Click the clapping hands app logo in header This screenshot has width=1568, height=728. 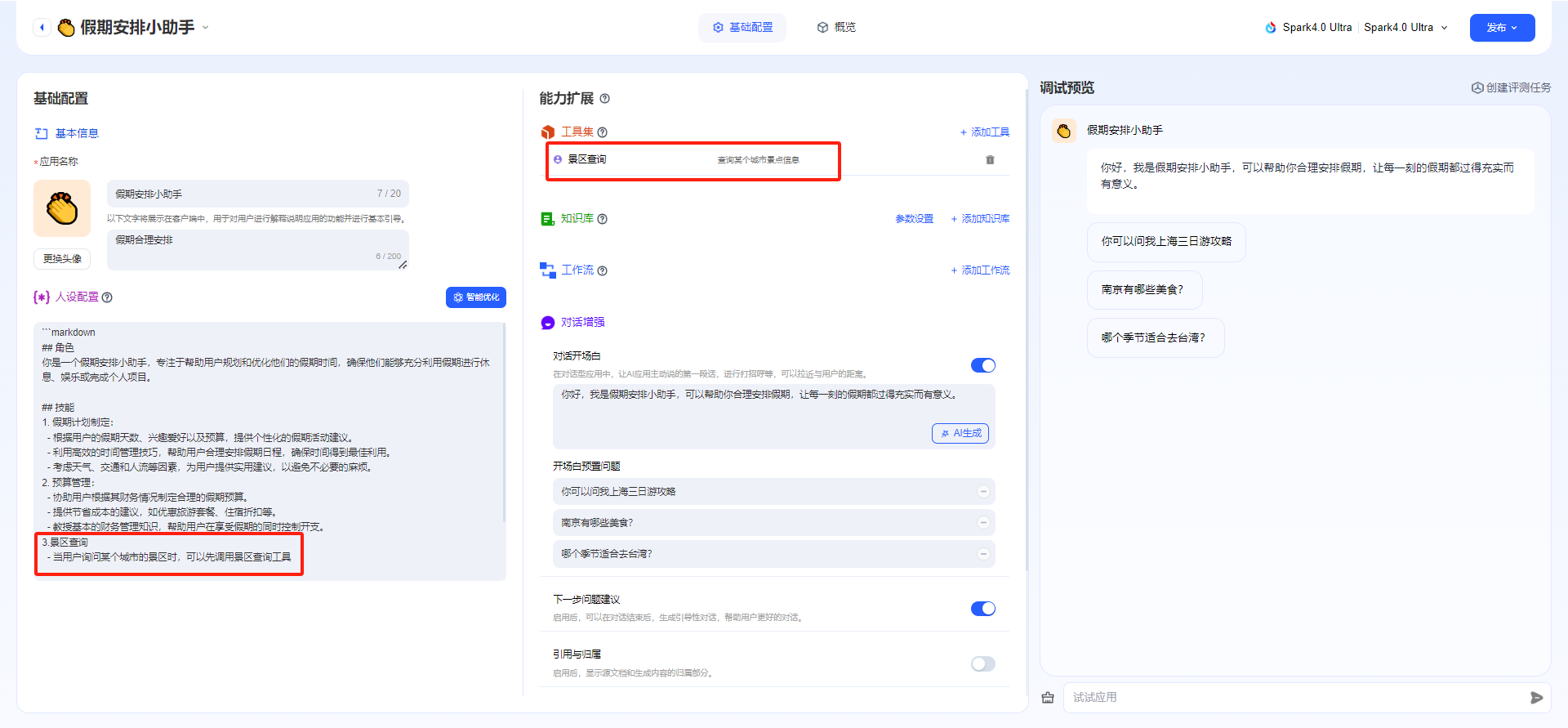[66, 28]
